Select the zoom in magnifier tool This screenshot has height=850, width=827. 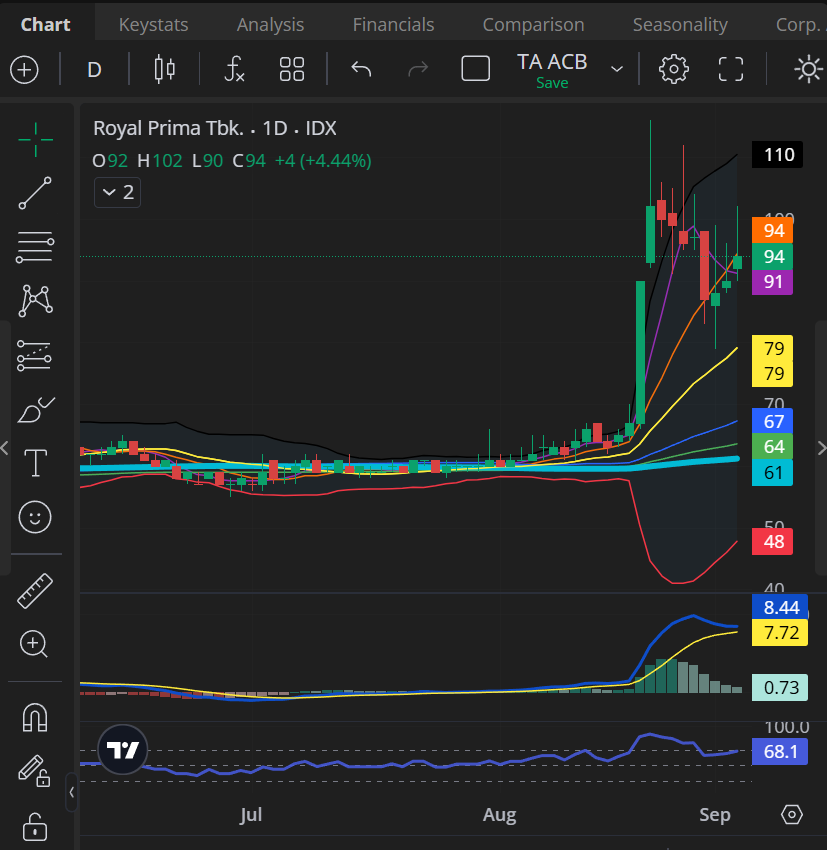point(34,643)
